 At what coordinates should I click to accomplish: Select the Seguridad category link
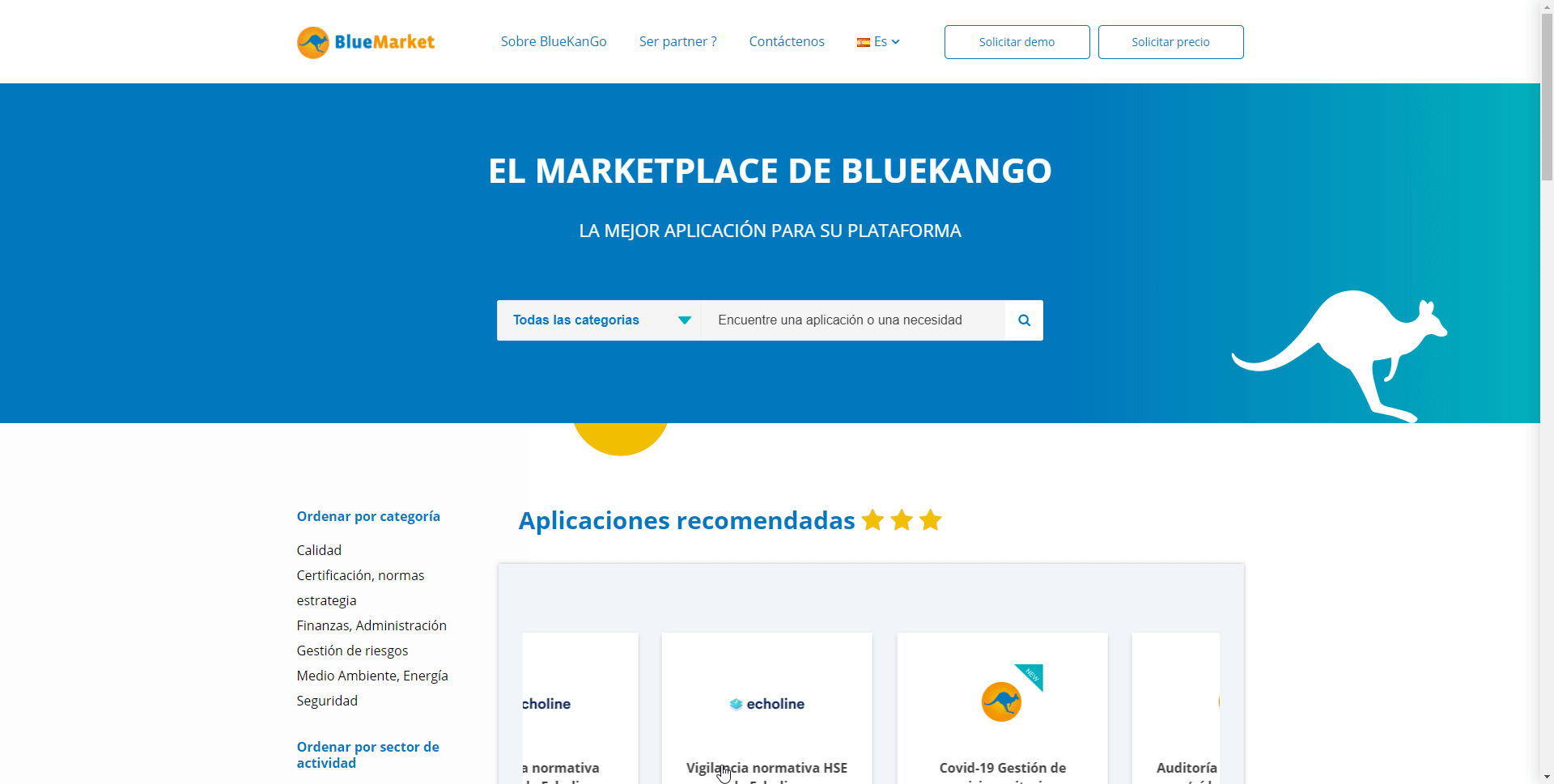[327, 701]
